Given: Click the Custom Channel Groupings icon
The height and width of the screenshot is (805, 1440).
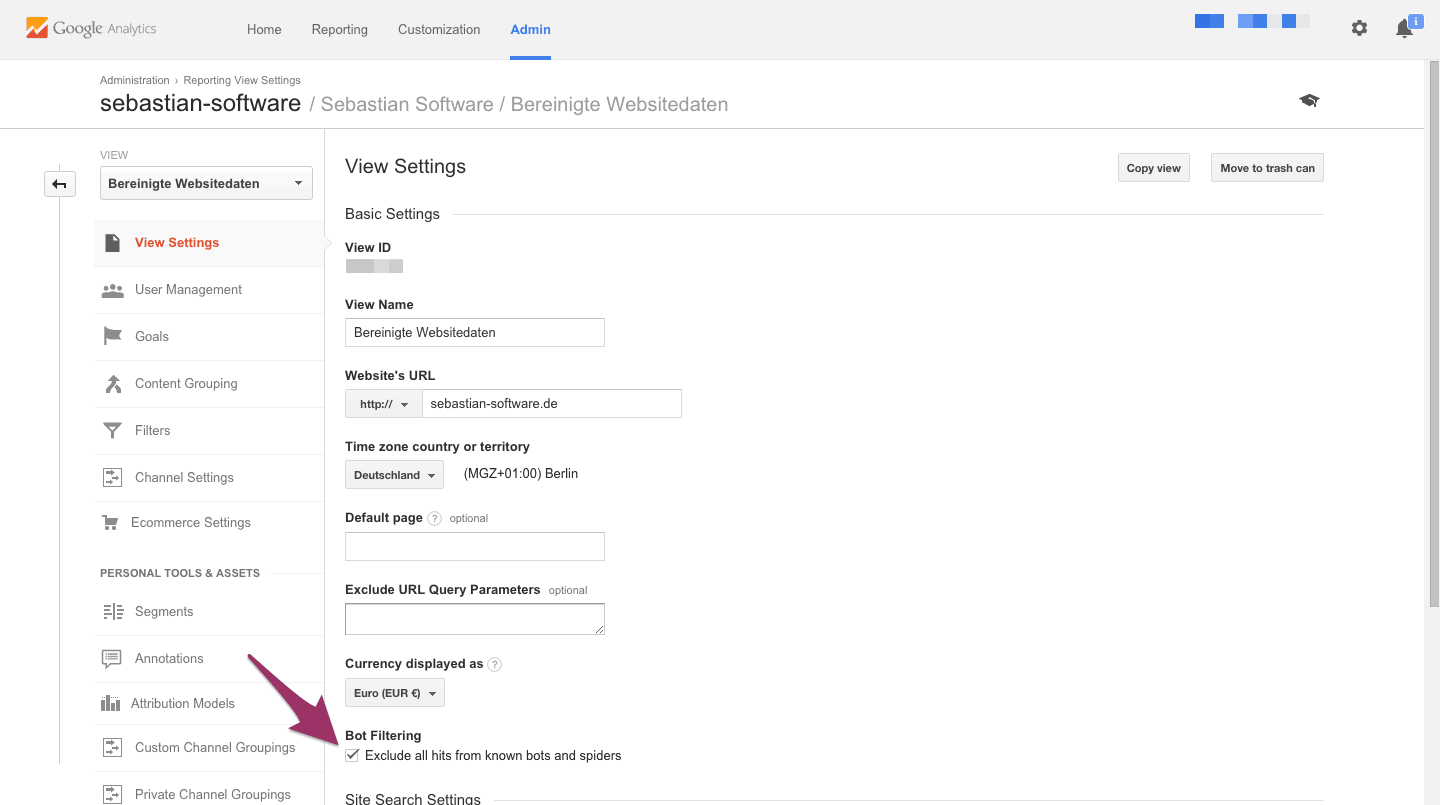Looking at the screenshot, I should click(112, 748).
